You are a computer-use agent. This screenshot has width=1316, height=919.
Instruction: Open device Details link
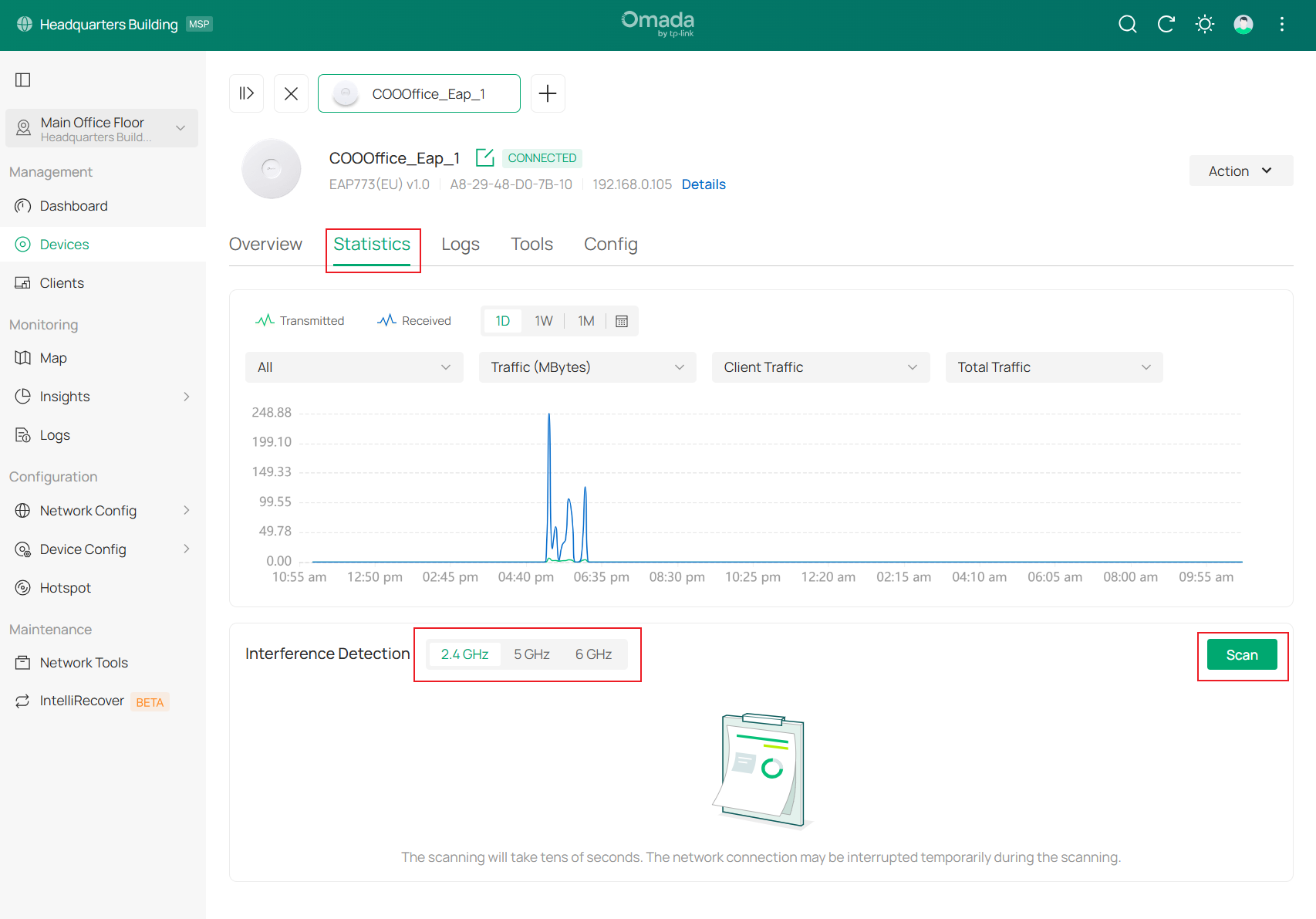703,184
